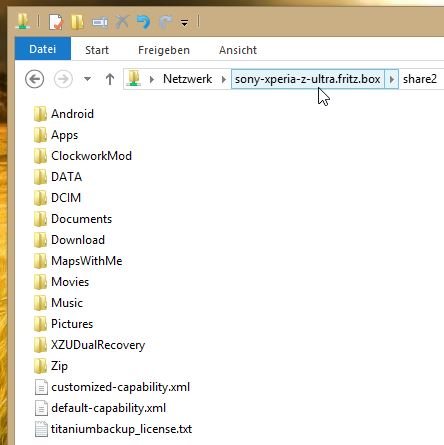Open the Customize Quick Access Toolbar dropdown
Screen dimensions: 444x445
(x=184, y=23)
